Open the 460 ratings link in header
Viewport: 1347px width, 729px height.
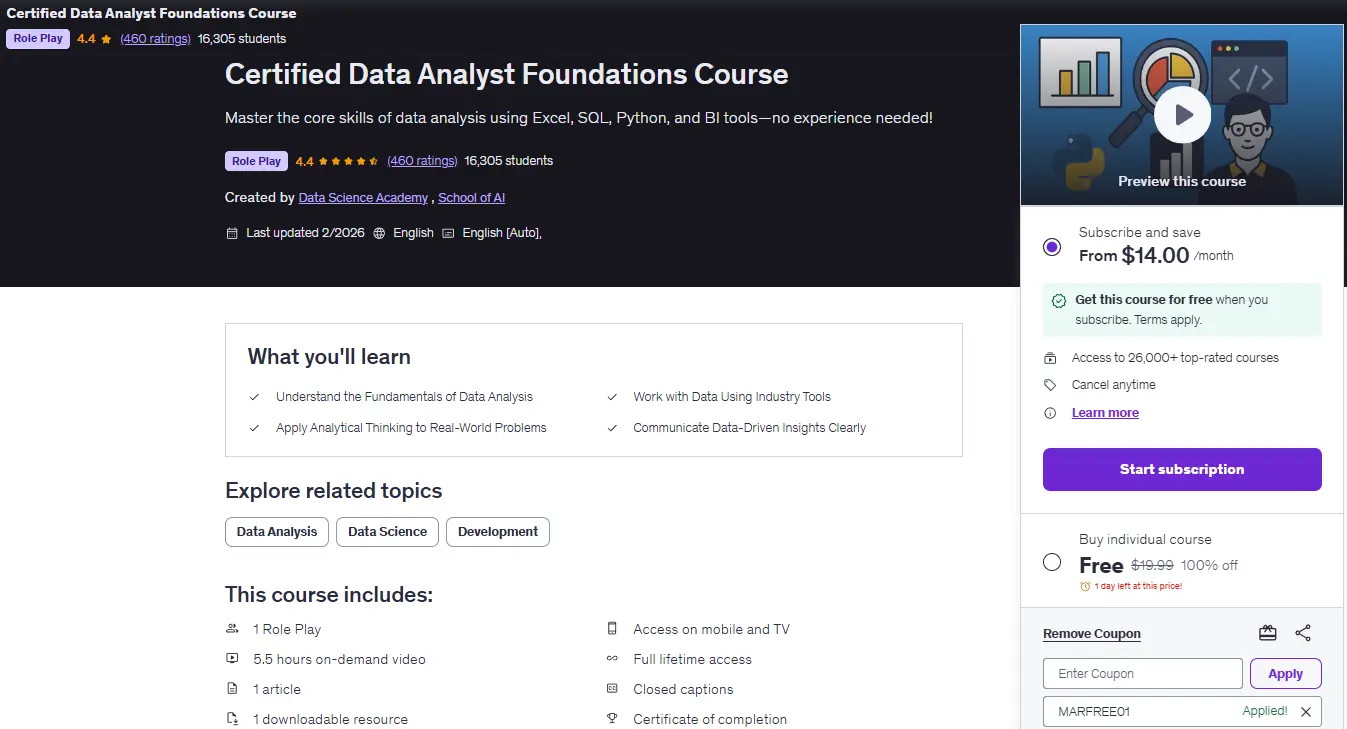click(x=422, y=161)
